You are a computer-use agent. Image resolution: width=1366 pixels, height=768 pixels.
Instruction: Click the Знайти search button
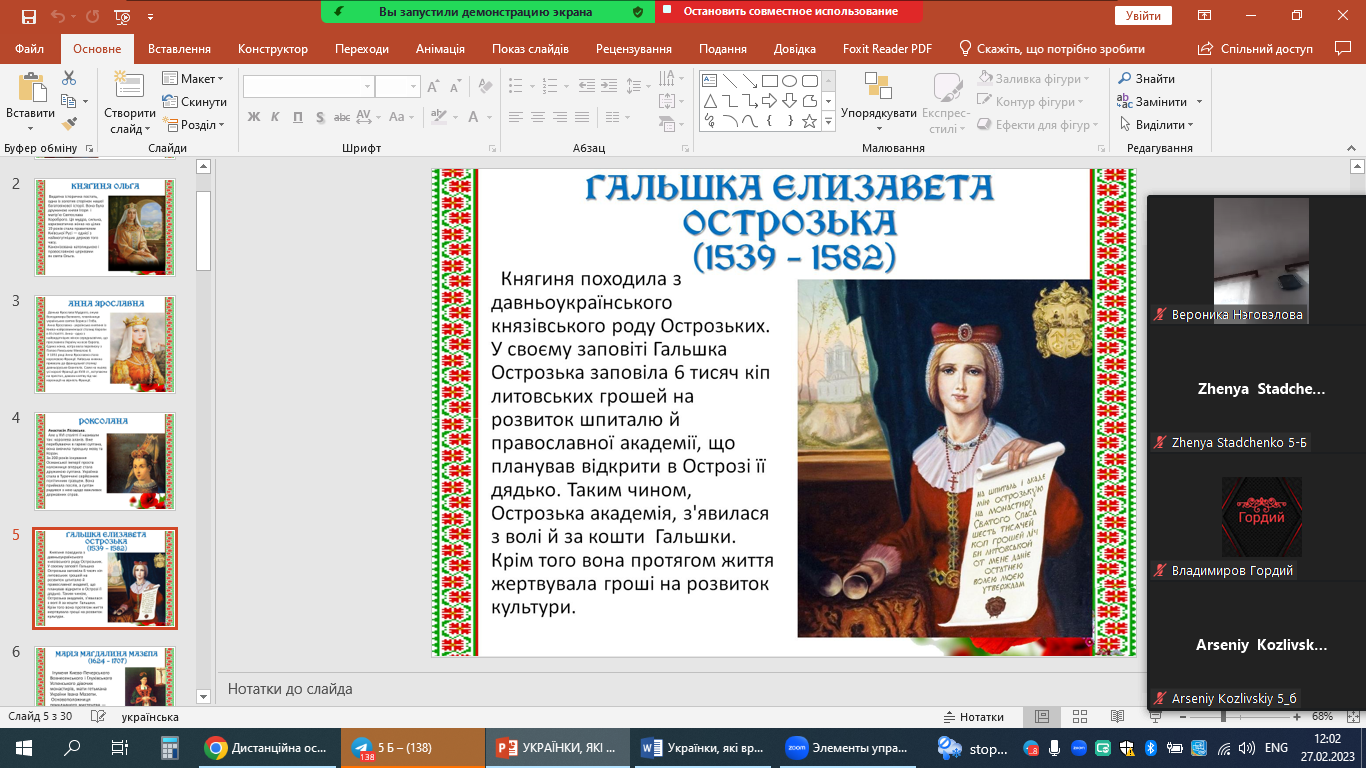1146,79
